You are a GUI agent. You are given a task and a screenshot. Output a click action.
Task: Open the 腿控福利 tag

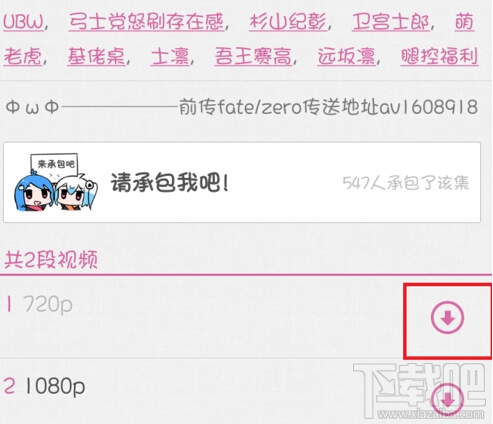click(x=439, y=56)
